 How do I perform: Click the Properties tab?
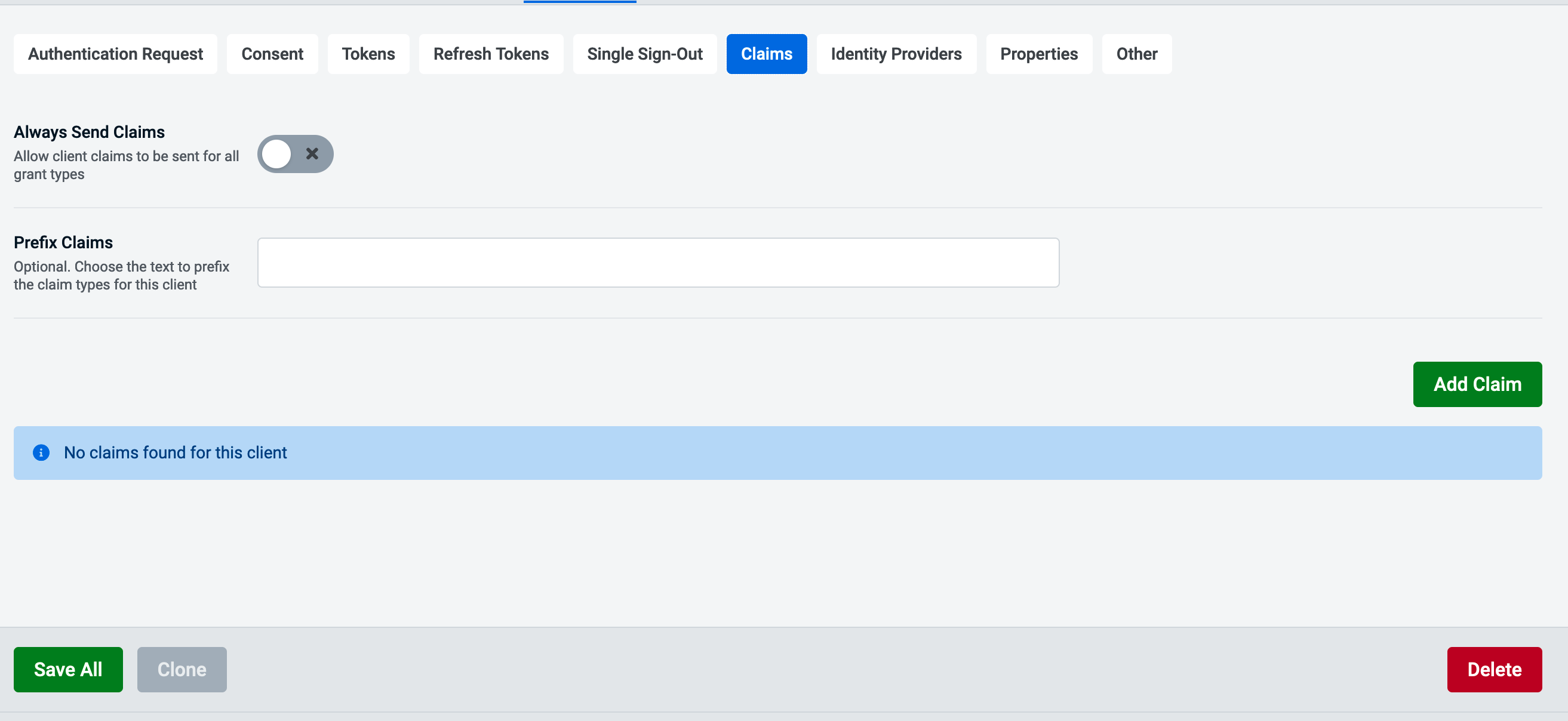point(1039,54)
